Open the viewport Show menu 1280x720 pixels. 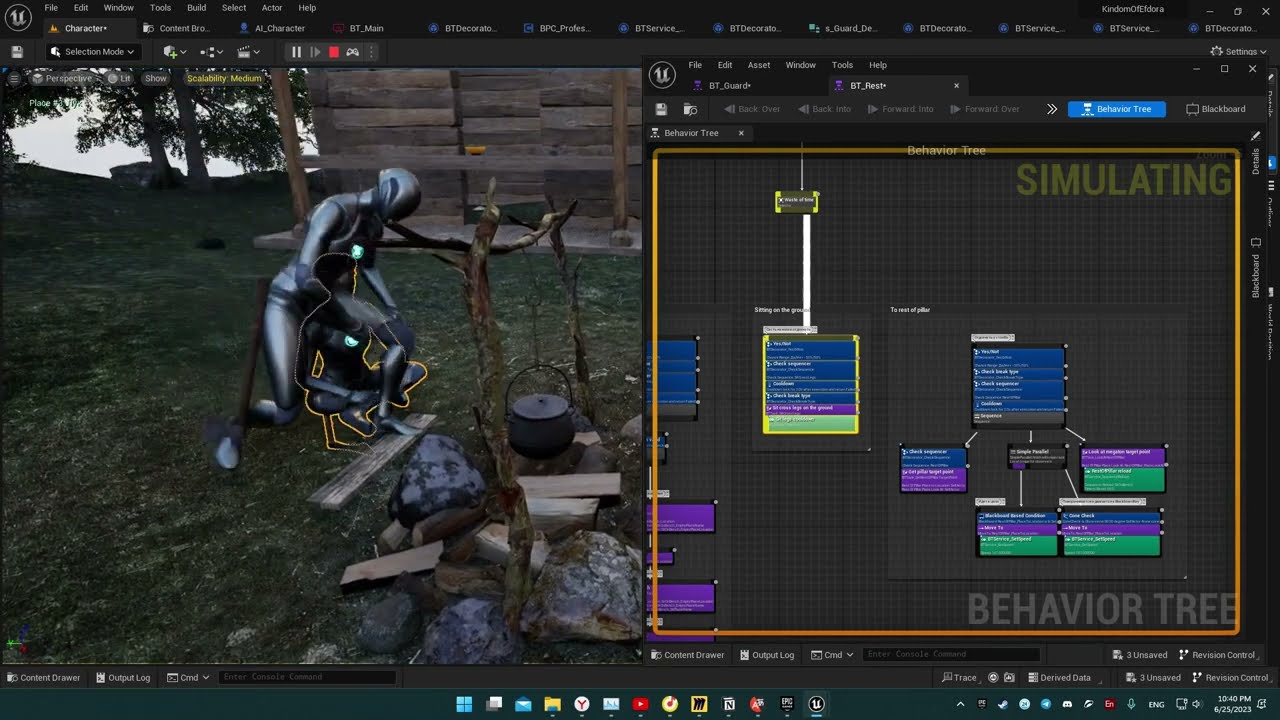(156, 78)
